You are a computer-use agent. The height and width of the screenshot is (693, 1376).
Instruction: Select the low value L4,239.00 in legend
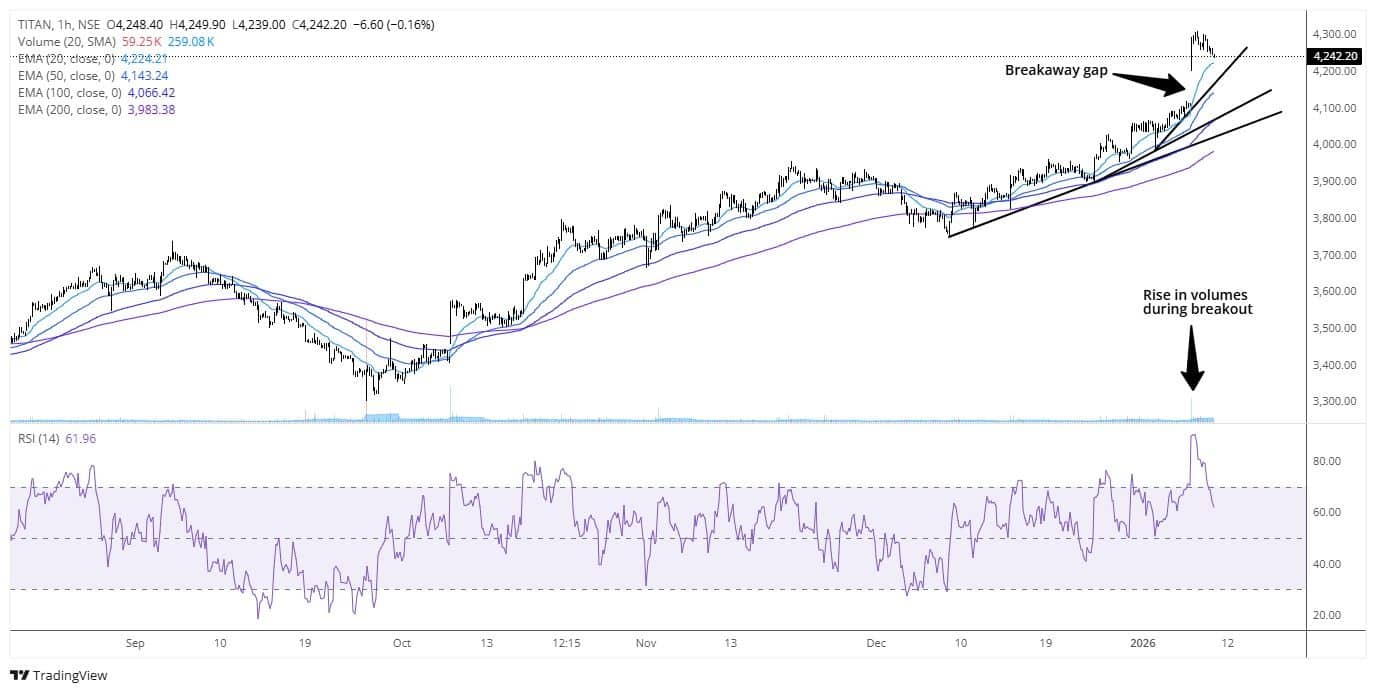coord(261,24)
